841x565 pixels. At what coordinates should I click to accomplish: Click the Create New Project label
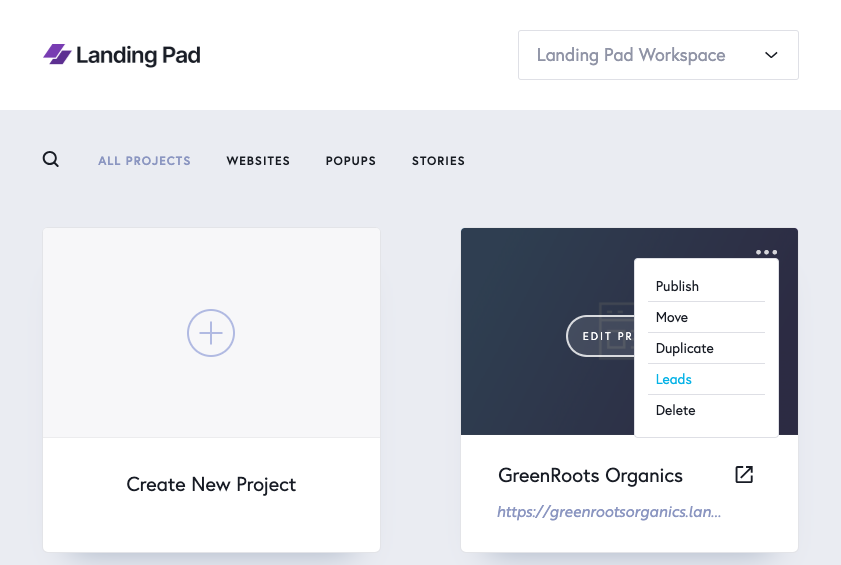pos(211,485)
